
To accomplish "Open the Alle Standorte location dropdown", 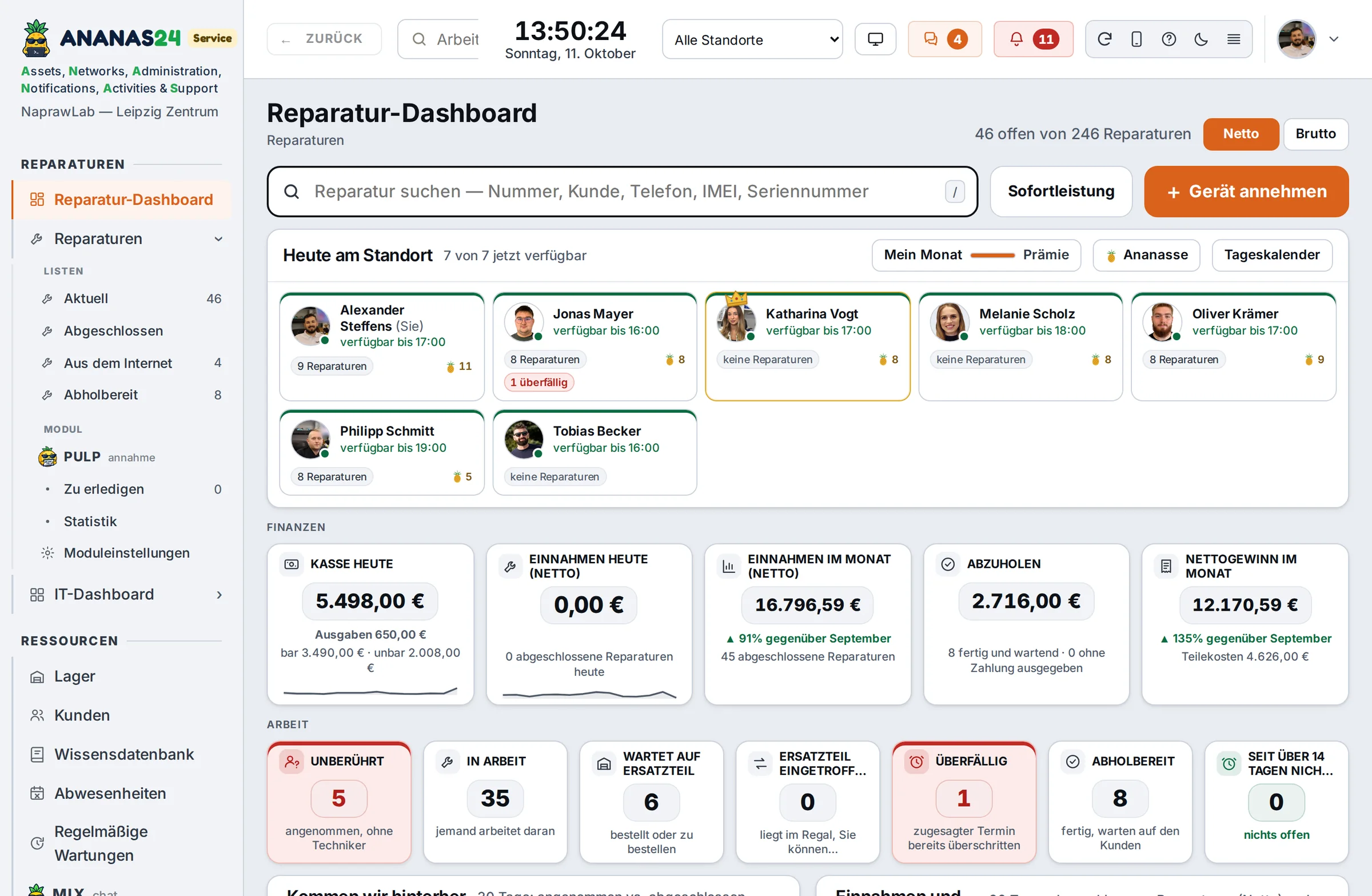I will click(x=752, y=39).
